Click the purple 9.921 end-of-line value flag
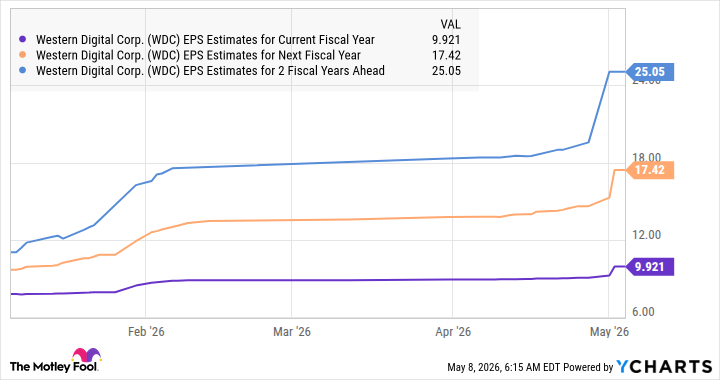The width and height of the screenshot is (720, 380). tap(650, 267)
